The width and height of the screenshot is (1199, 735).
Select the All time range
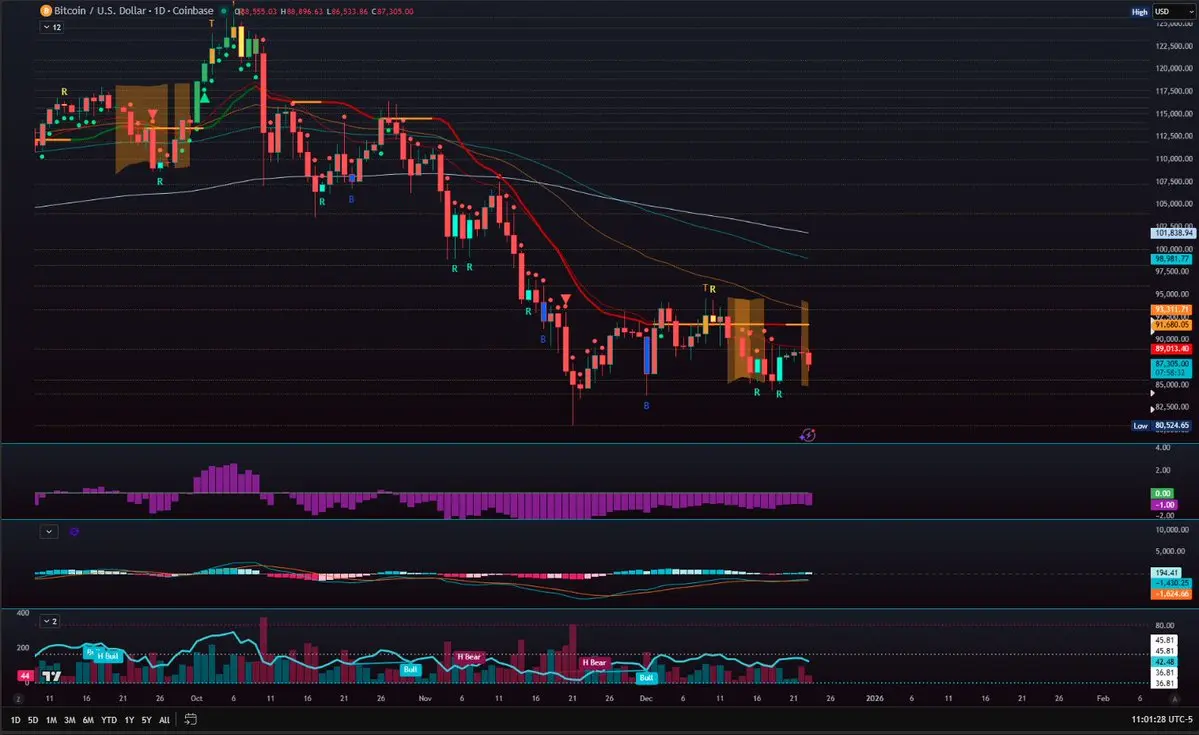[x=164, y=720]
